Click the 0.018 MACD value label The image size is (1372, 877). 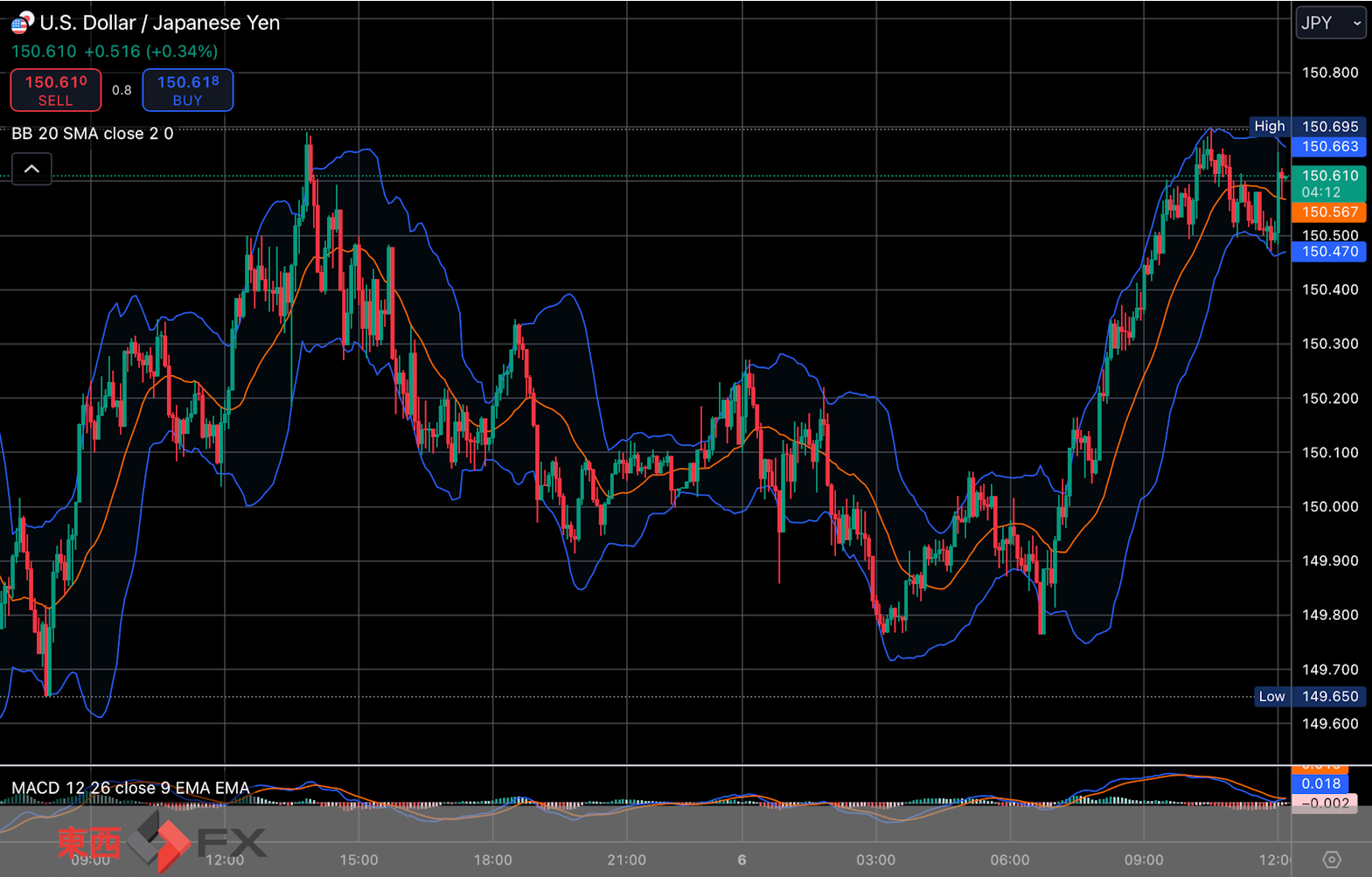click(1320, 783)
